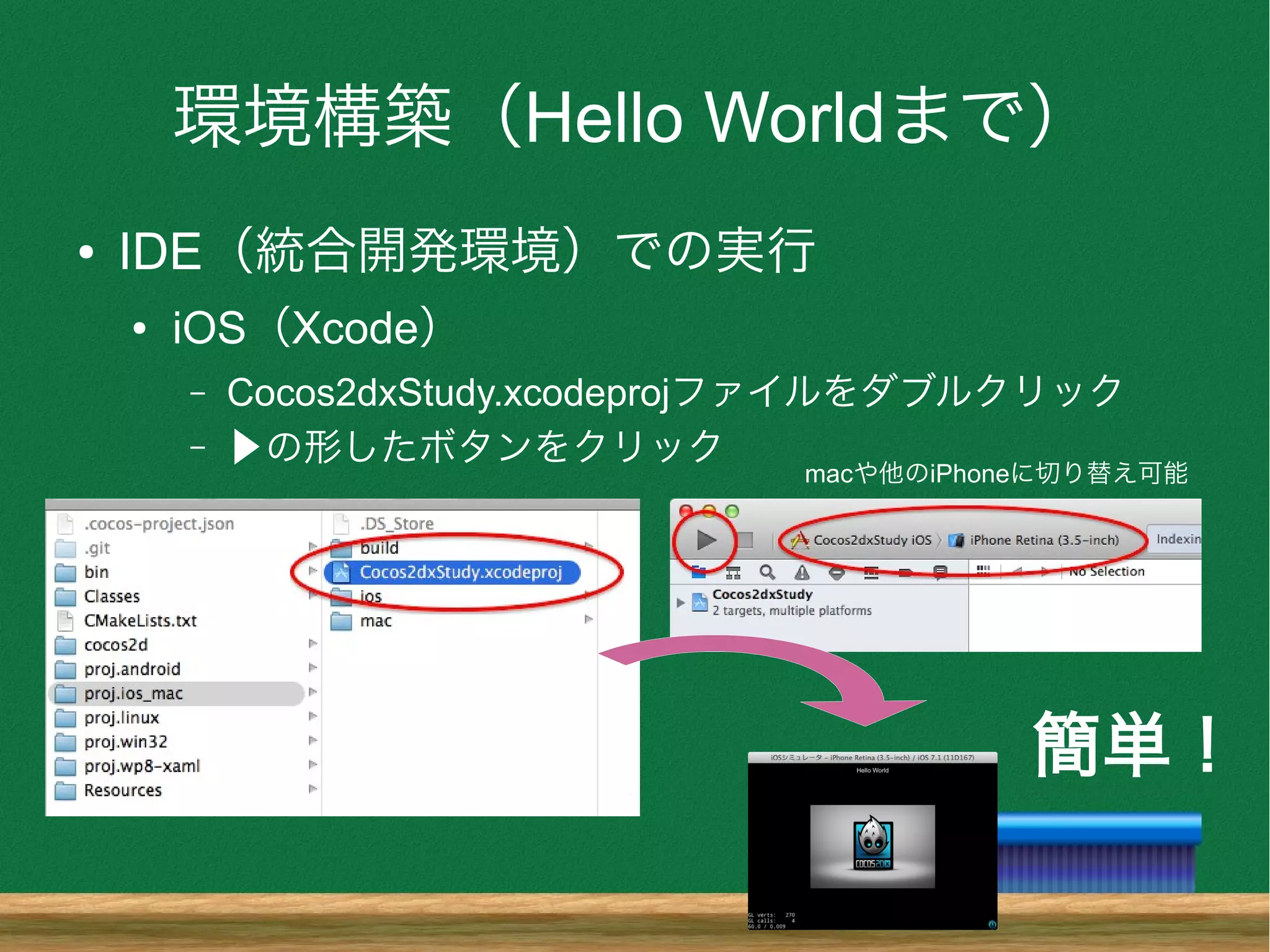
Task: Expand the cocos2d folder arrow
Action: [x=313, y=644]
